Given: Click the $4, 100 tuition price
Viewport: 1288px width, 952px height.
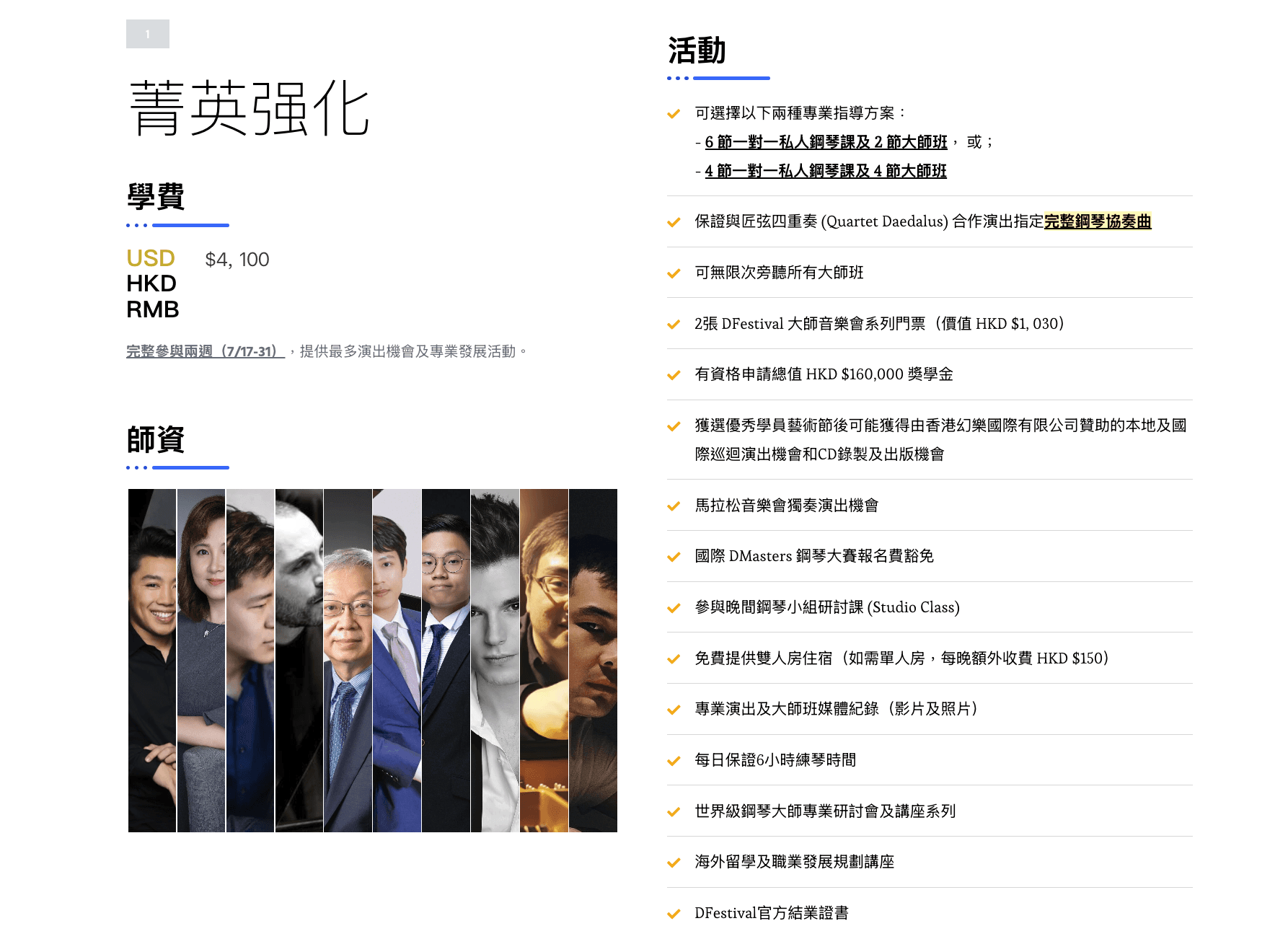Looking at the screenshot, I should 237,260.
